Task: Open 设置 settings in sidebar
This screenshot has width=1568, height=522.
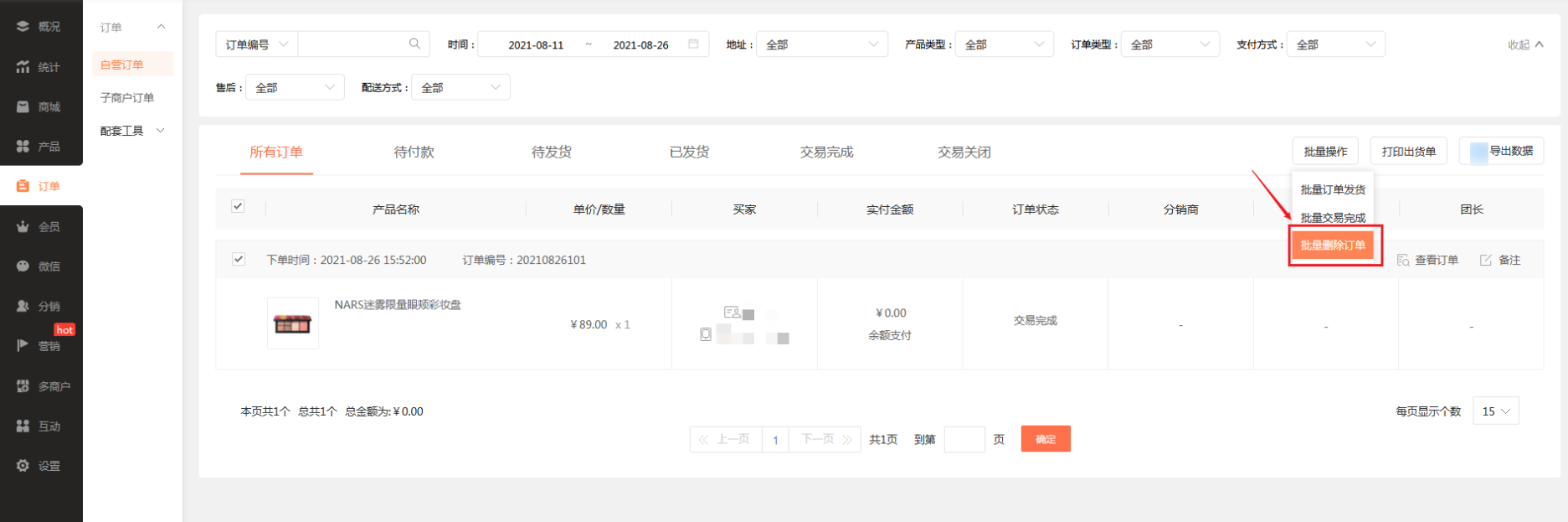Action: (x=39, y=466)
